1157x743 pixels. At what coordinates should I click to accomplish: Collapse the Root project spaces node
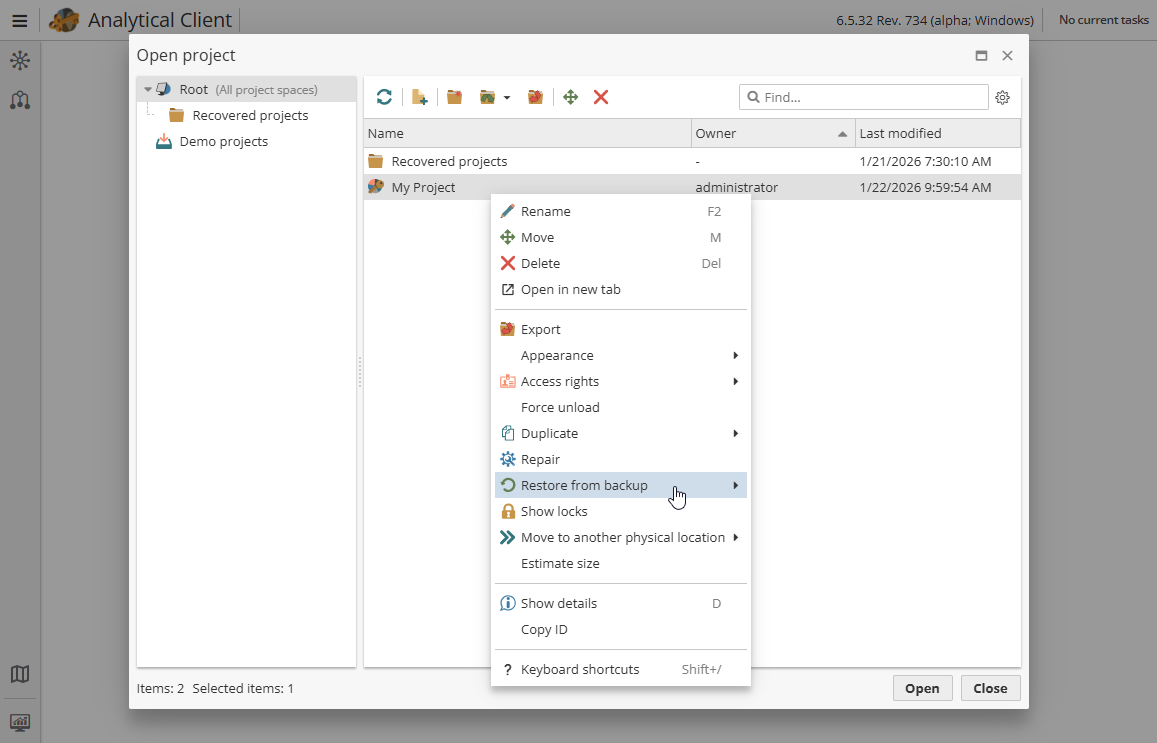[x=148, y=88]
